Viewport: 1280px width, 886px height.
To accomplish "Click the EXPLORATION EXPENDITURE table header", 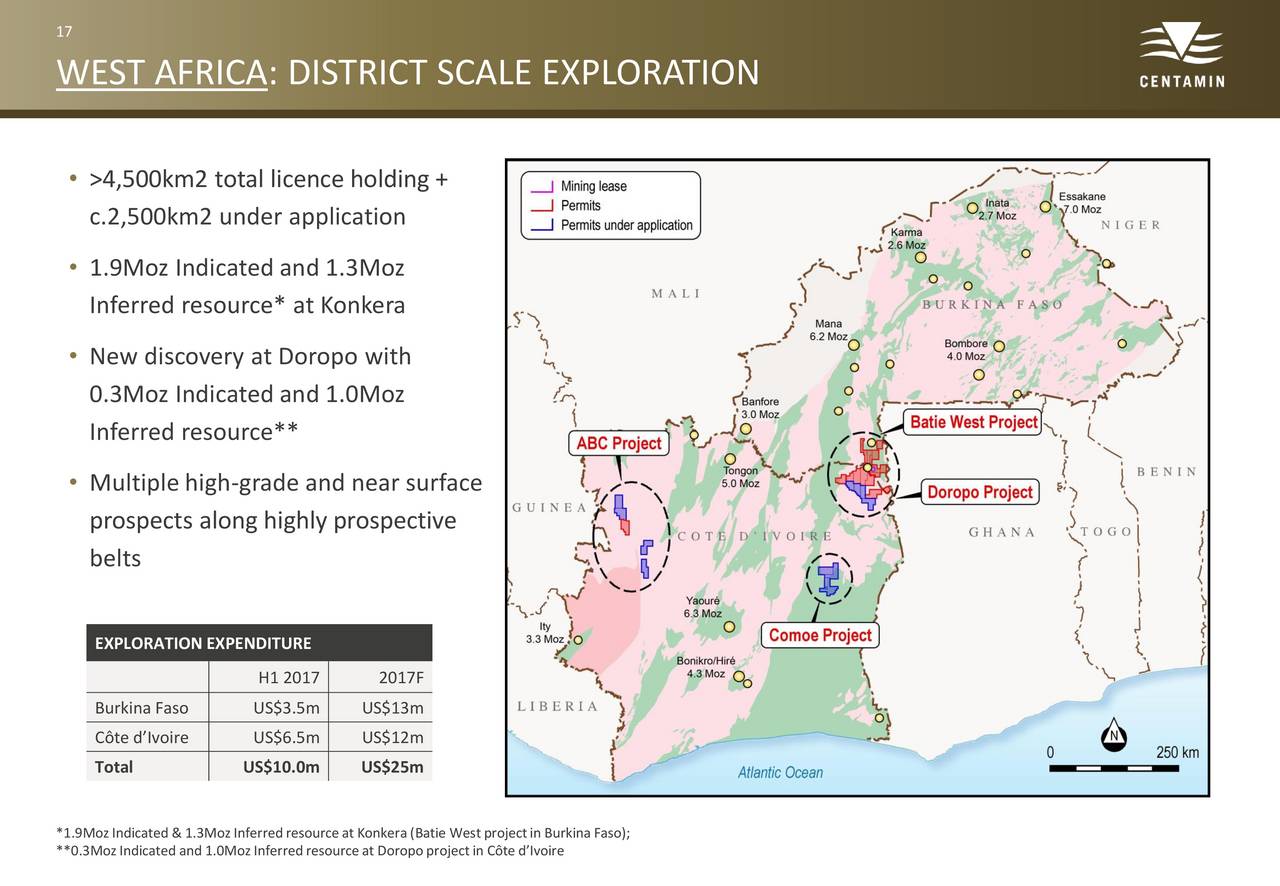I will tap(260, 643).
